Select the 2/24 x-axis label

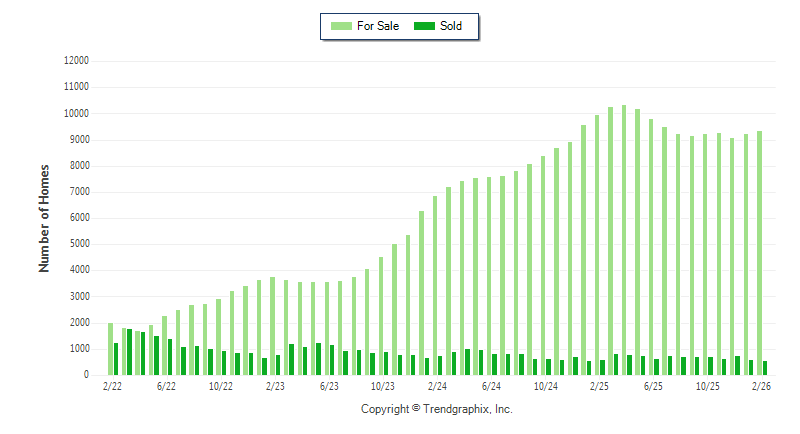pos(437,386)
